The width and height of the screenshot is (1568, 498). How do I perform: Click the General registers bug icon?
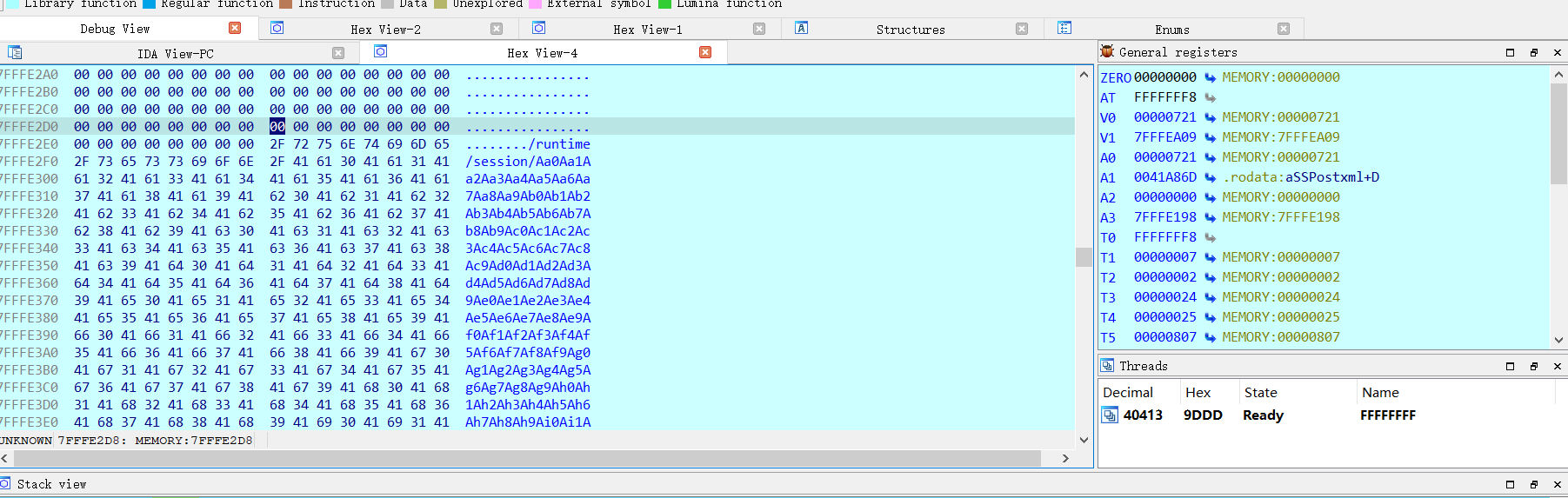(1107, 52)
